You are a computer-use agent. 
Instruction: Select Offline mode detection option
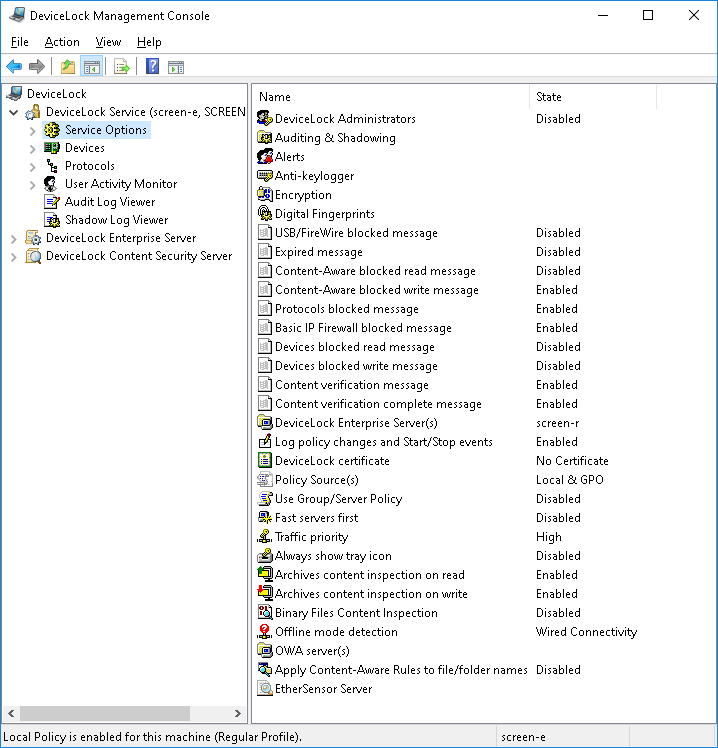point(336,632)
